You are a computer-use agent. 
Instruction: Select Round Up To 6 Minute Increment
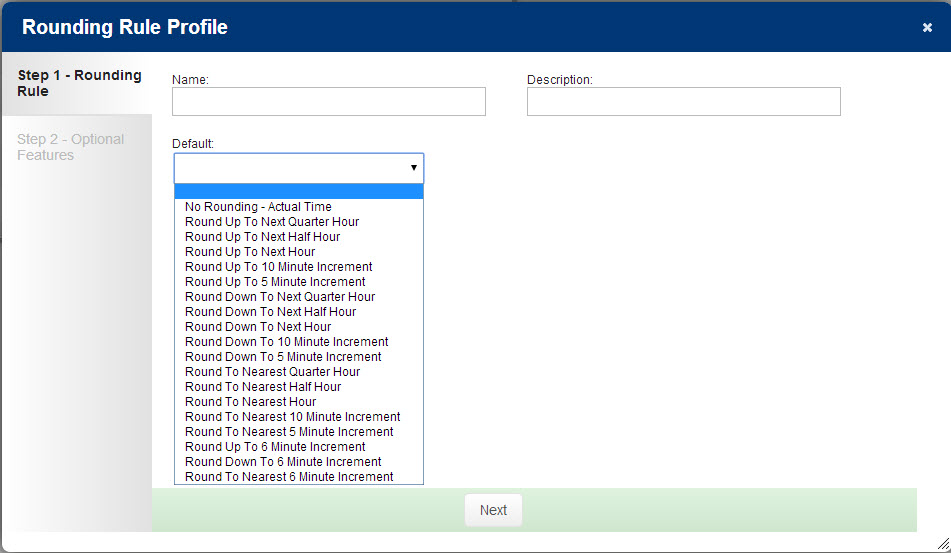[x=299, y=447]
